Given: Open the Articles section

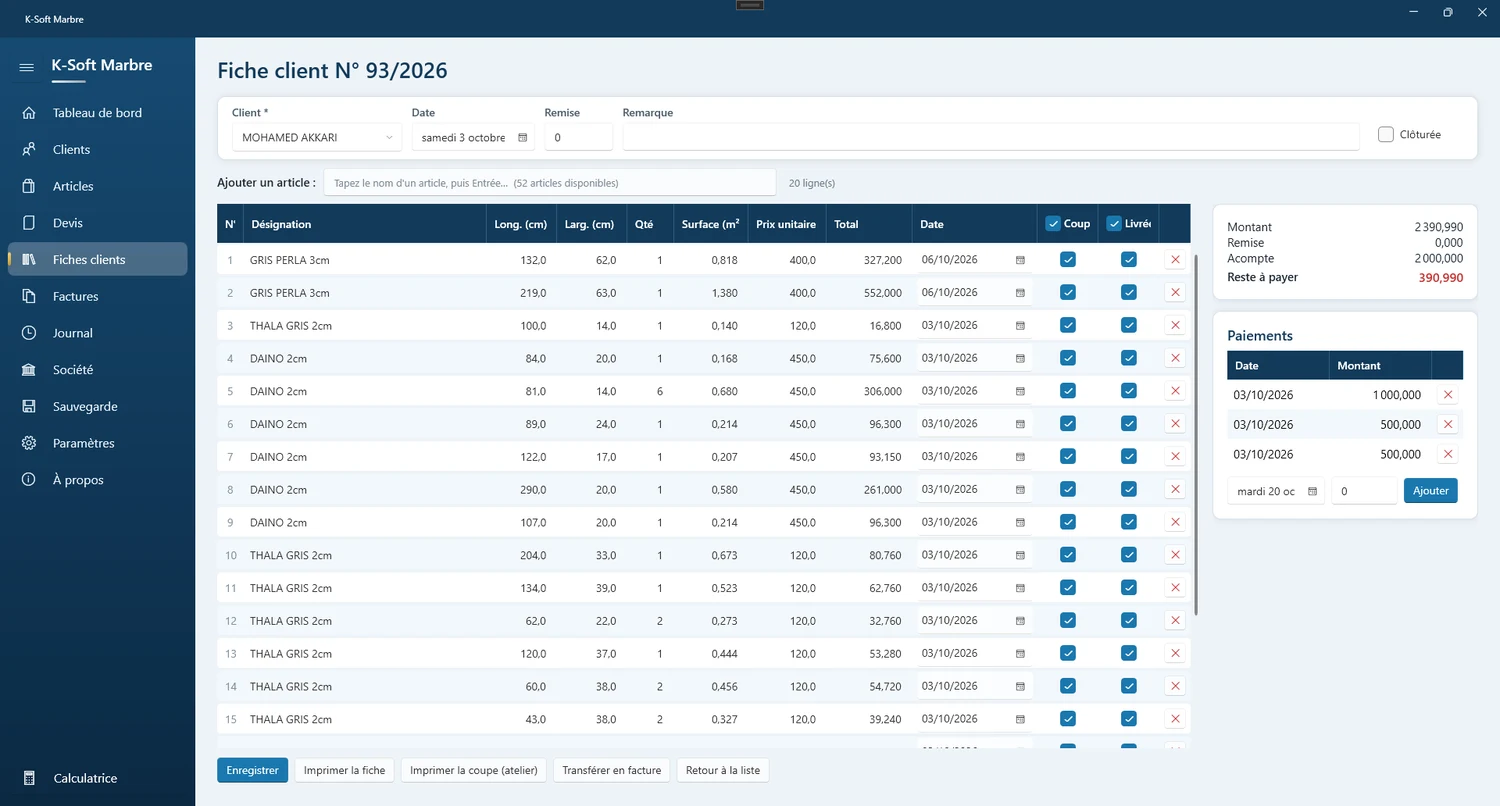Looking at the screenshot, I should coord(97,186).
